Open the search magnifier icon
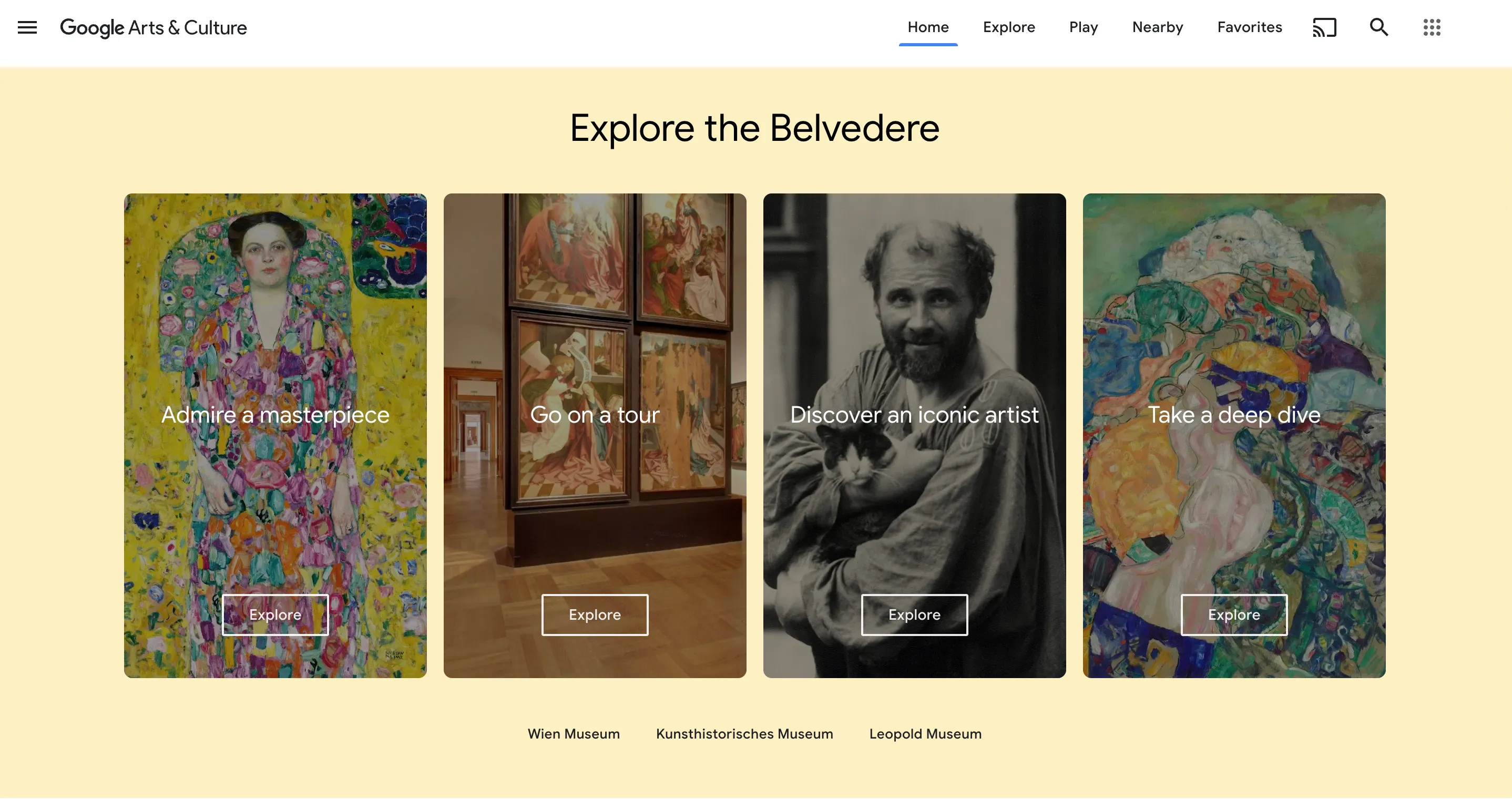The height and width of the screenshot is (799, 1512). pos(1379,27)
